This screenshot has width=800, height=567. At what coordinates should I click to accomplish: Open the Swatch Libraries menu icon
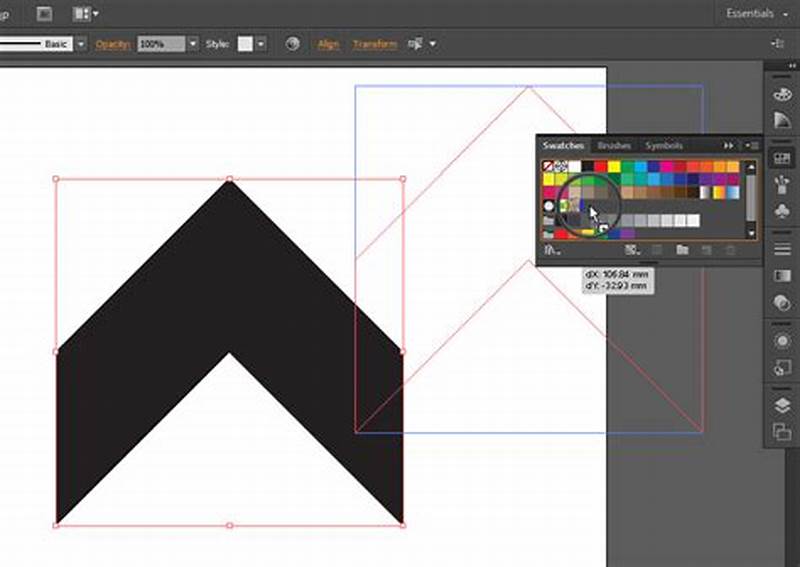tap(552, 250)
